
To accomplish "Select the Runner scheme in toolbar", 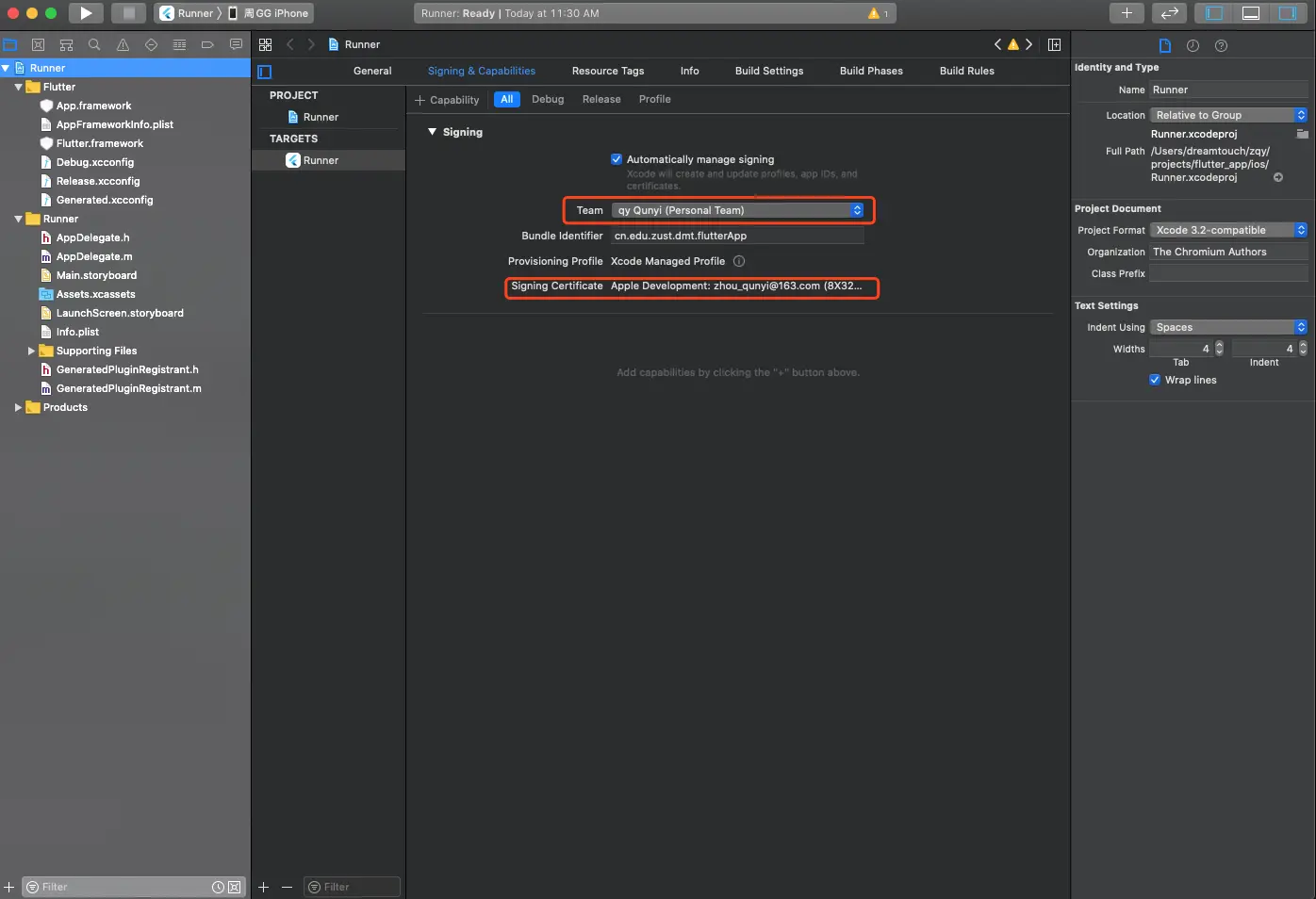I will coord(189,13).
